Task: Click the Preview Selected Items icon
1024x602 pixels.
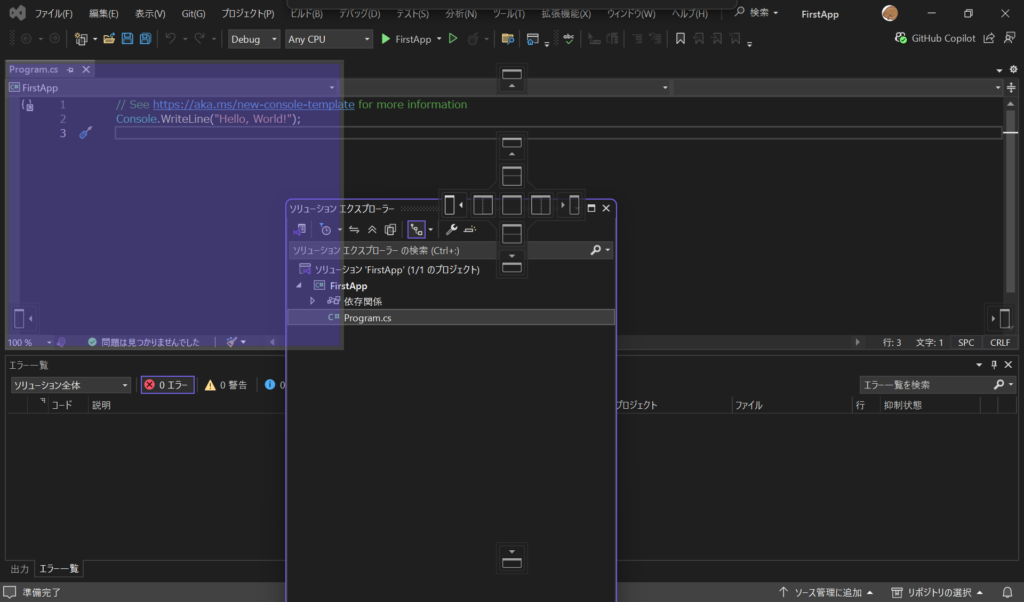Action: coord(470,229)
